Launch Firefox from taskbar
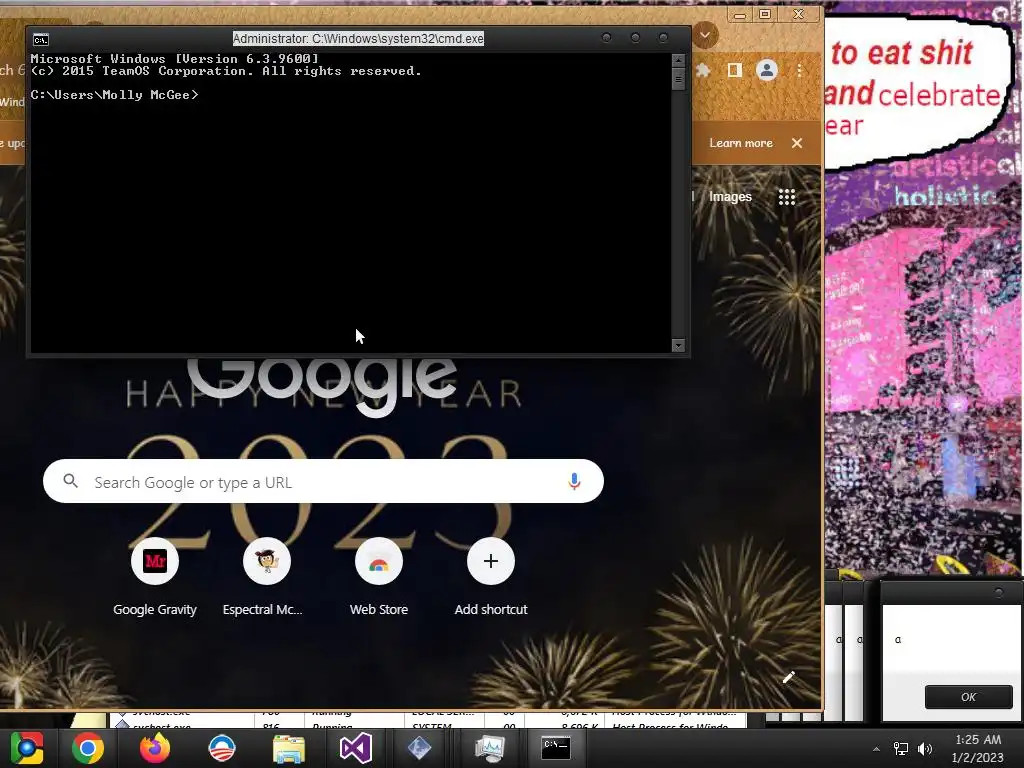The height and width of the screenshot is (768, 1024). (155, 748)
